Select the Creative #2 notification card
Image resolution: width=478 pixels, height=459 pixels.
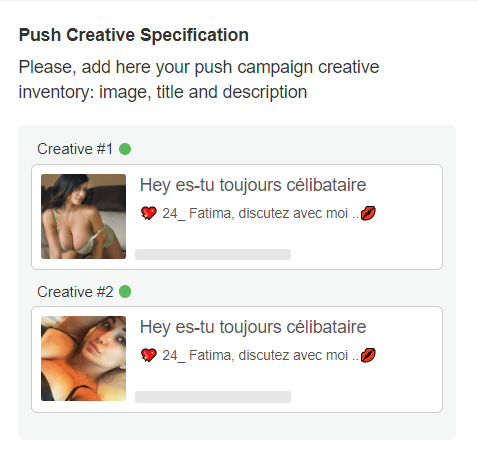[237, 359]
